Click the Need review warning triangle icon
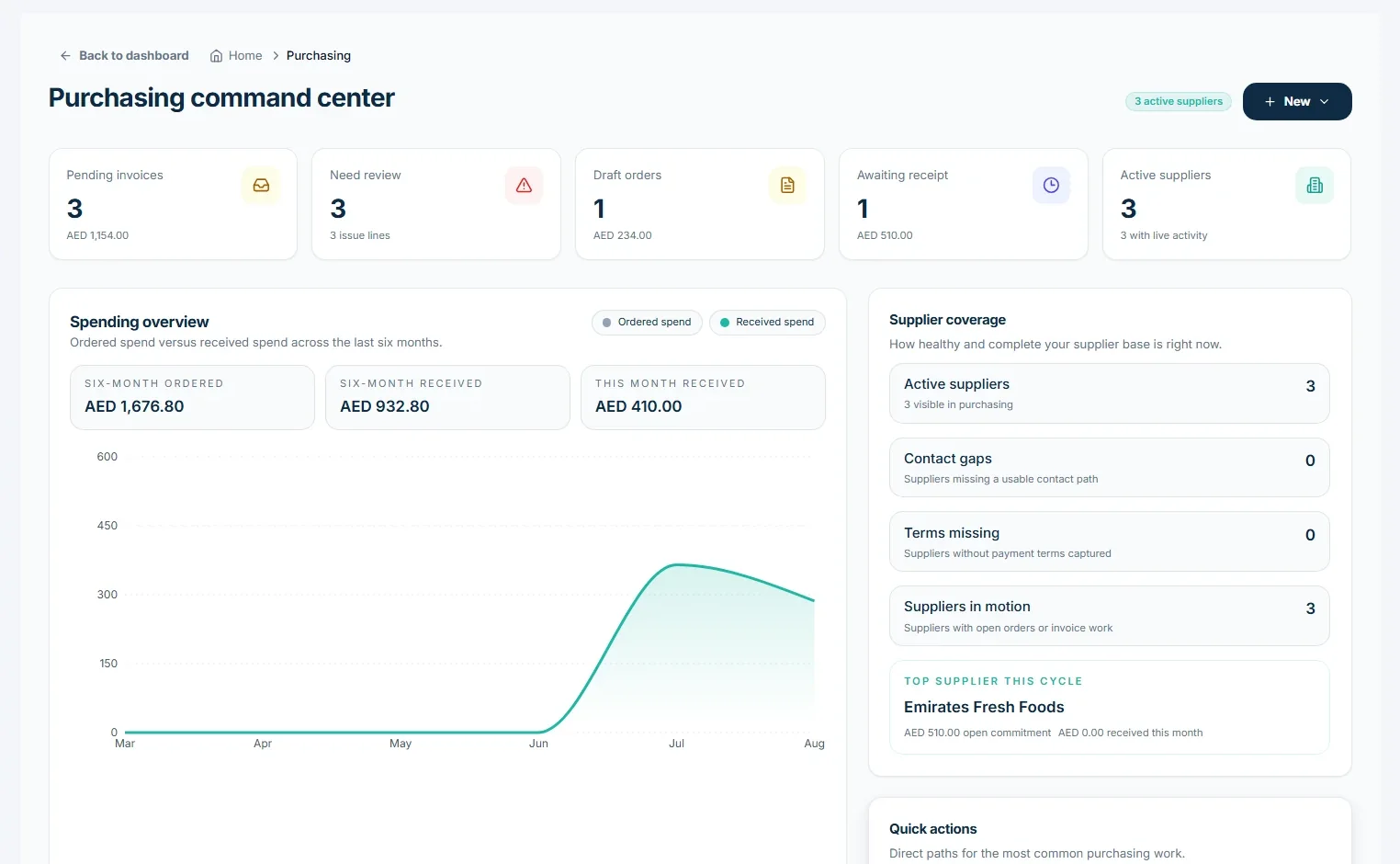Viewport: 1400px width, 864px height. pyautogui.click(x=524, y=185)
